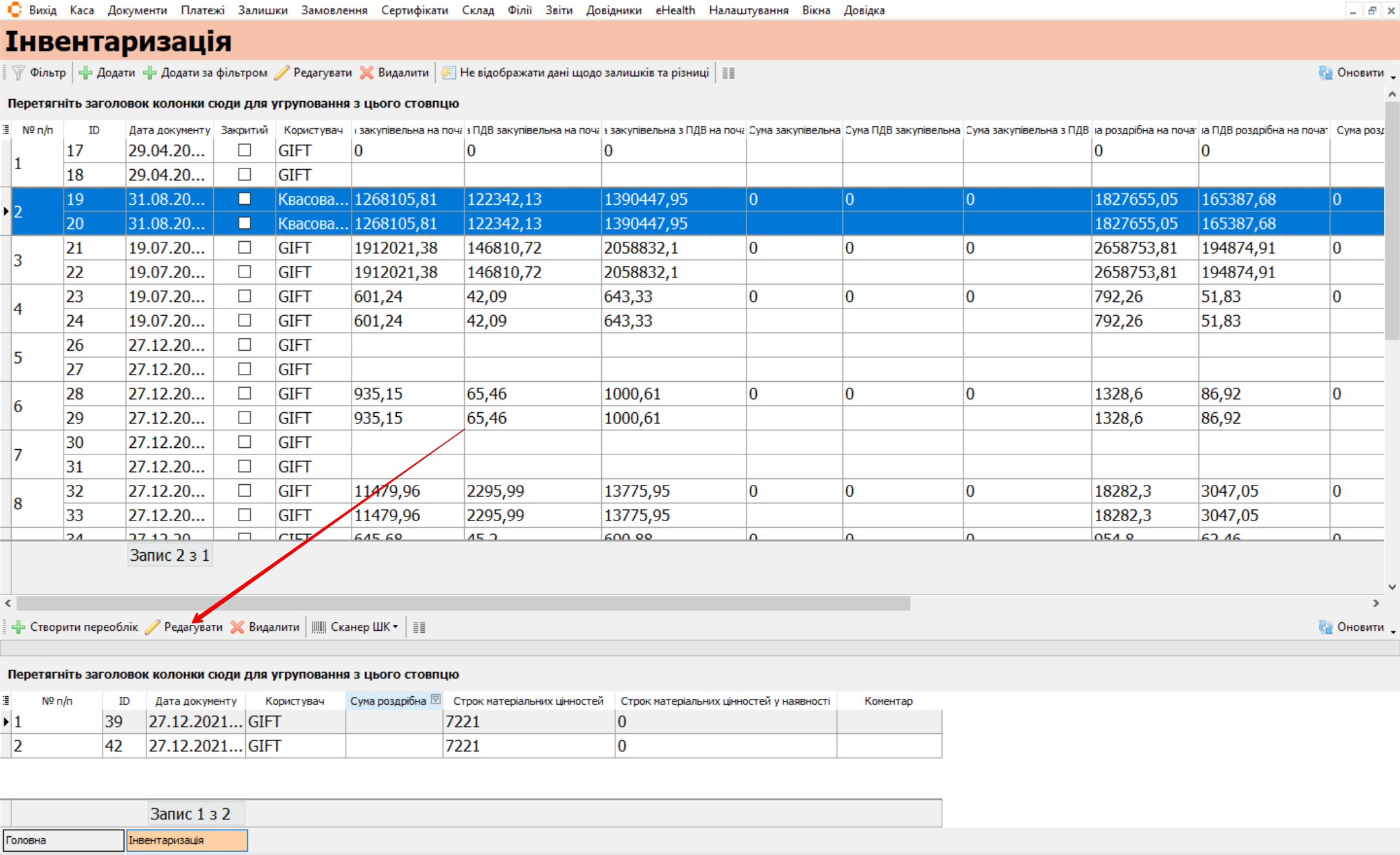
Task: Click the top pencil Редагувати icon
Action: coord(282,73)
